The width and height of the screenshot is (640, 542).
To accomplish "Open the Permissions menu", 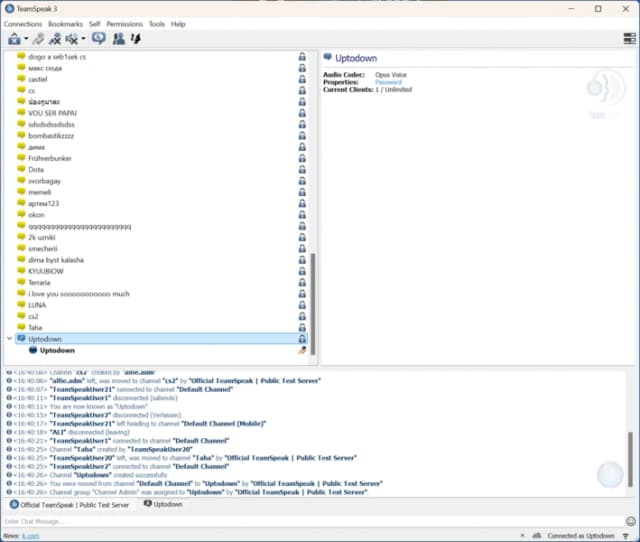I will [x=124, y=24].
